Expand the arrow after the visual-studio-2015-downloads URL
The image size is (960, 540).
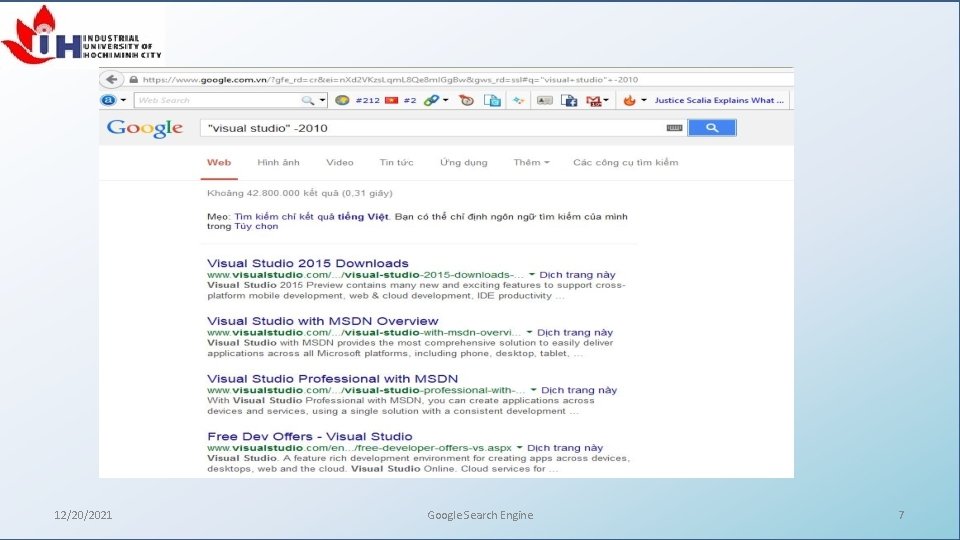pyautogui.click(x=531, y=275)
